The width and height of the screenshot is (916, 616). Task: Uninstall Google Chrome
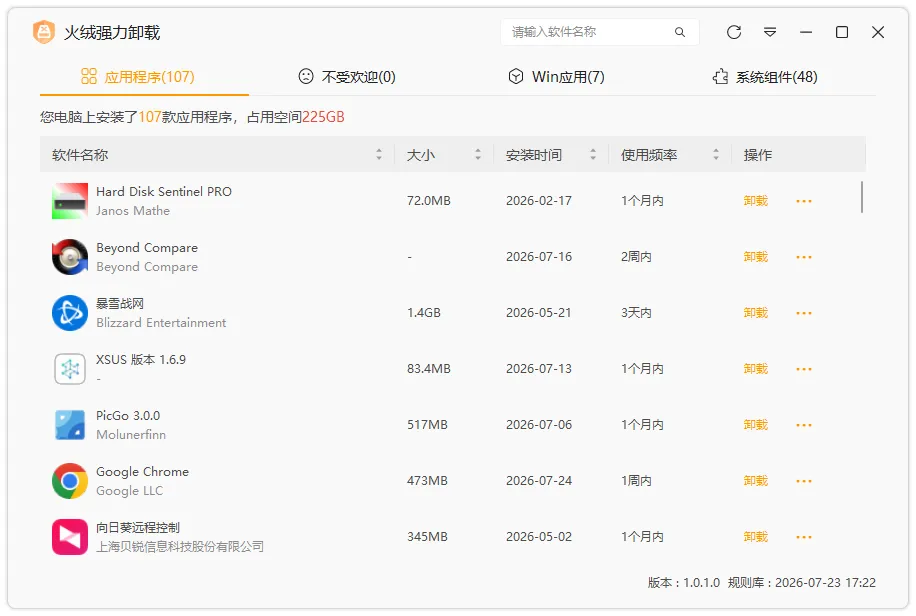[x=755, y=481]
